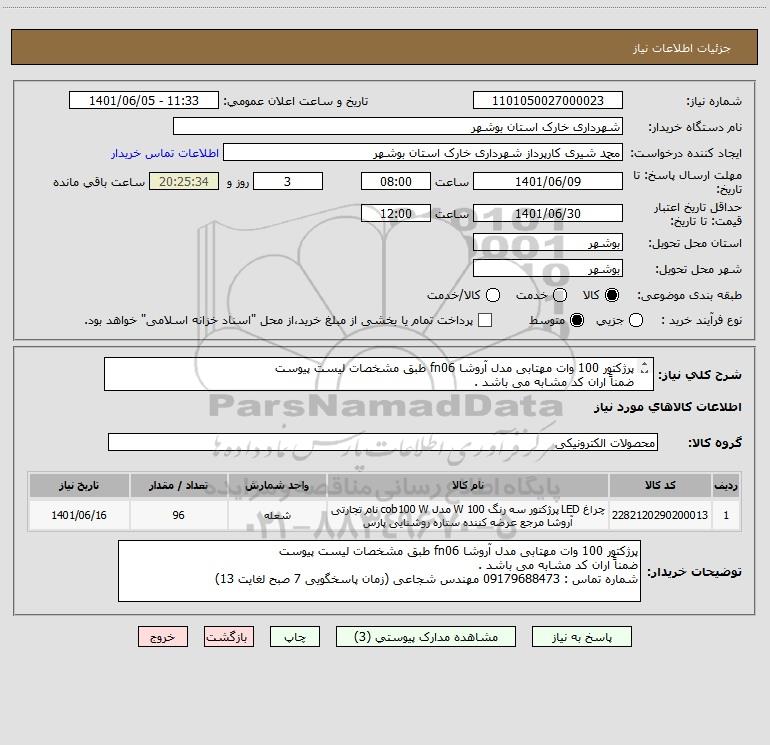The image size is (770, 745).
Task: Click the row number cell 1
Action: click(726, 515)
